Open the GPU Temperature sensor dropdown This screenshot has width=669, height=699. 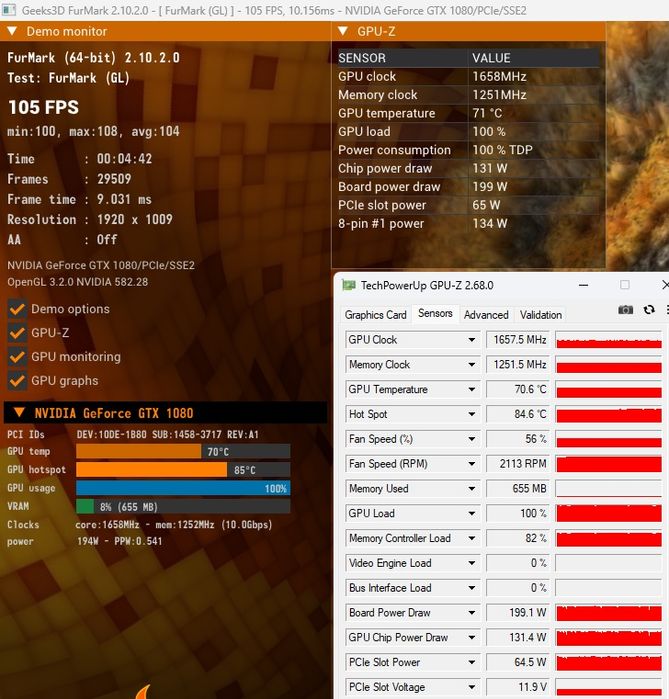[x=472, y=390]
